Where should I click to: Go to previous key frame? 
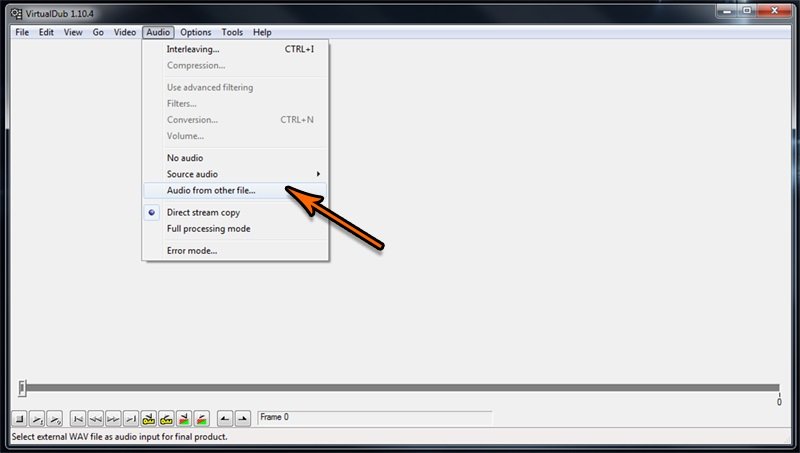(x=95, y=418)
